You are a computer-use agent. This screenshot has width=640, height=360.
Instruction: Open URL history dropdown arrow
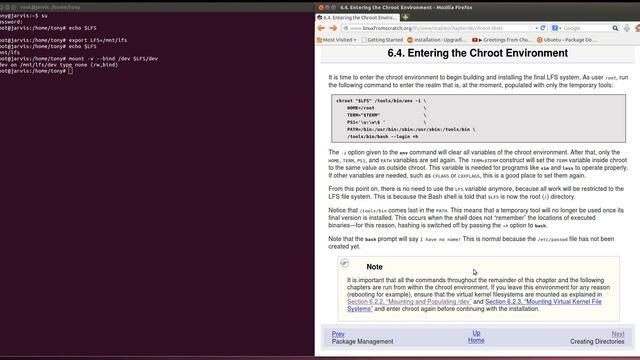pos(536,28)
